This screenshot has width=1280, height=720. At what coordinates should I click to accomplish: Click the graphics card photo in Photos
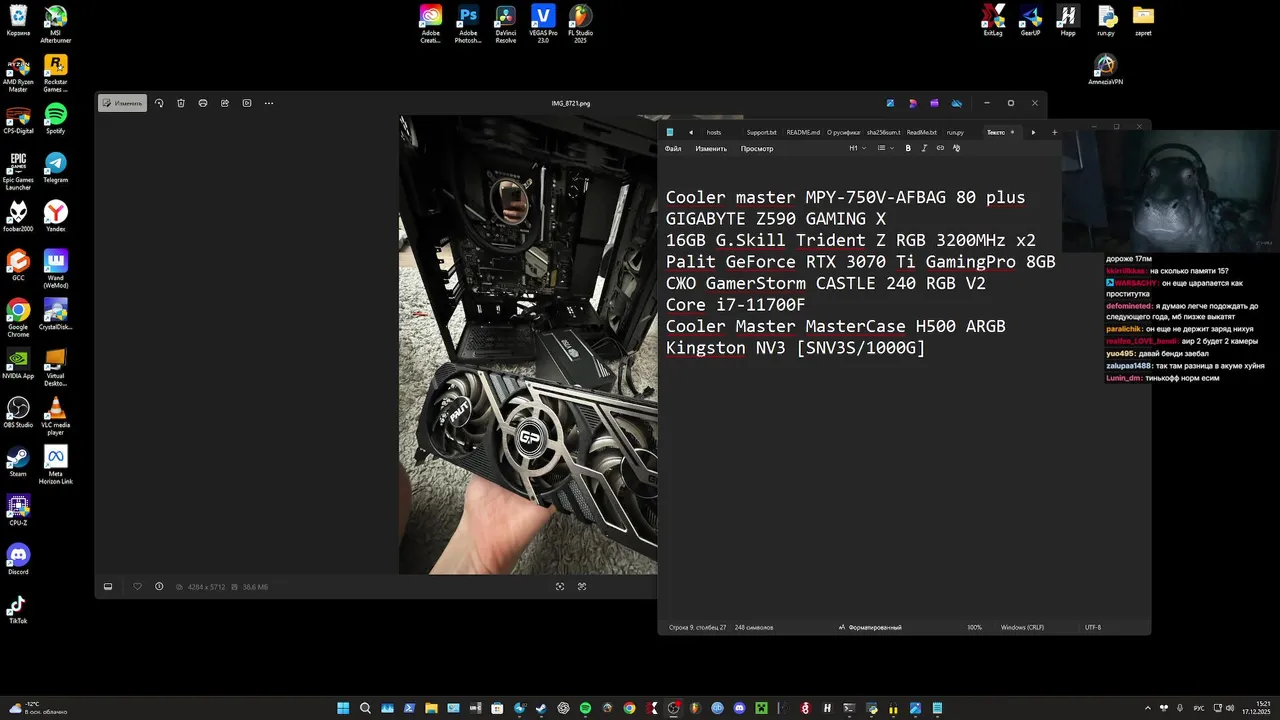click(528, 345)
